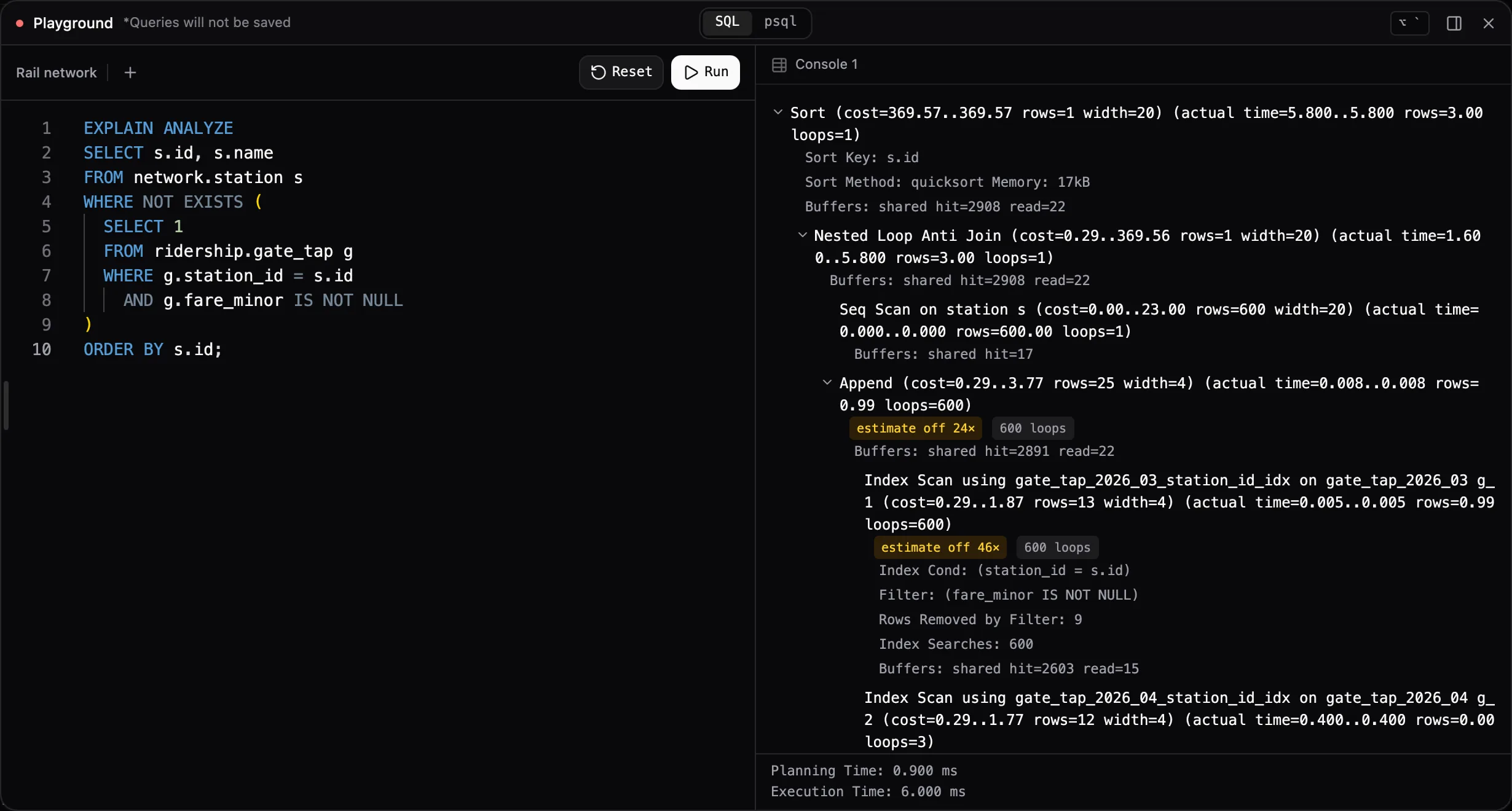Viewport: 1512px width, 811px height.
Task: Click the 'estimate off 24×' badge
Action: coord(916,428)
